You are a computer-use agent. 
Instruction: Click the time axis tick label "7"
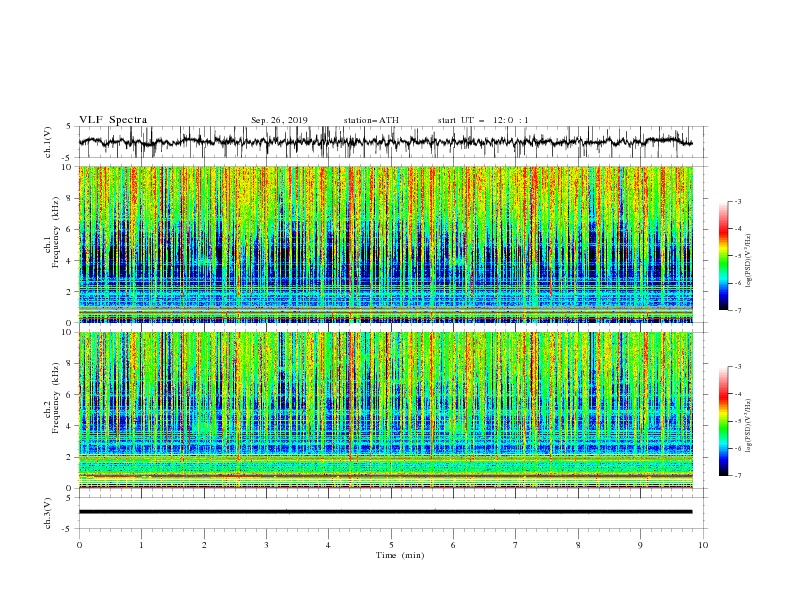pyautogui.click(x=516, y=545)
